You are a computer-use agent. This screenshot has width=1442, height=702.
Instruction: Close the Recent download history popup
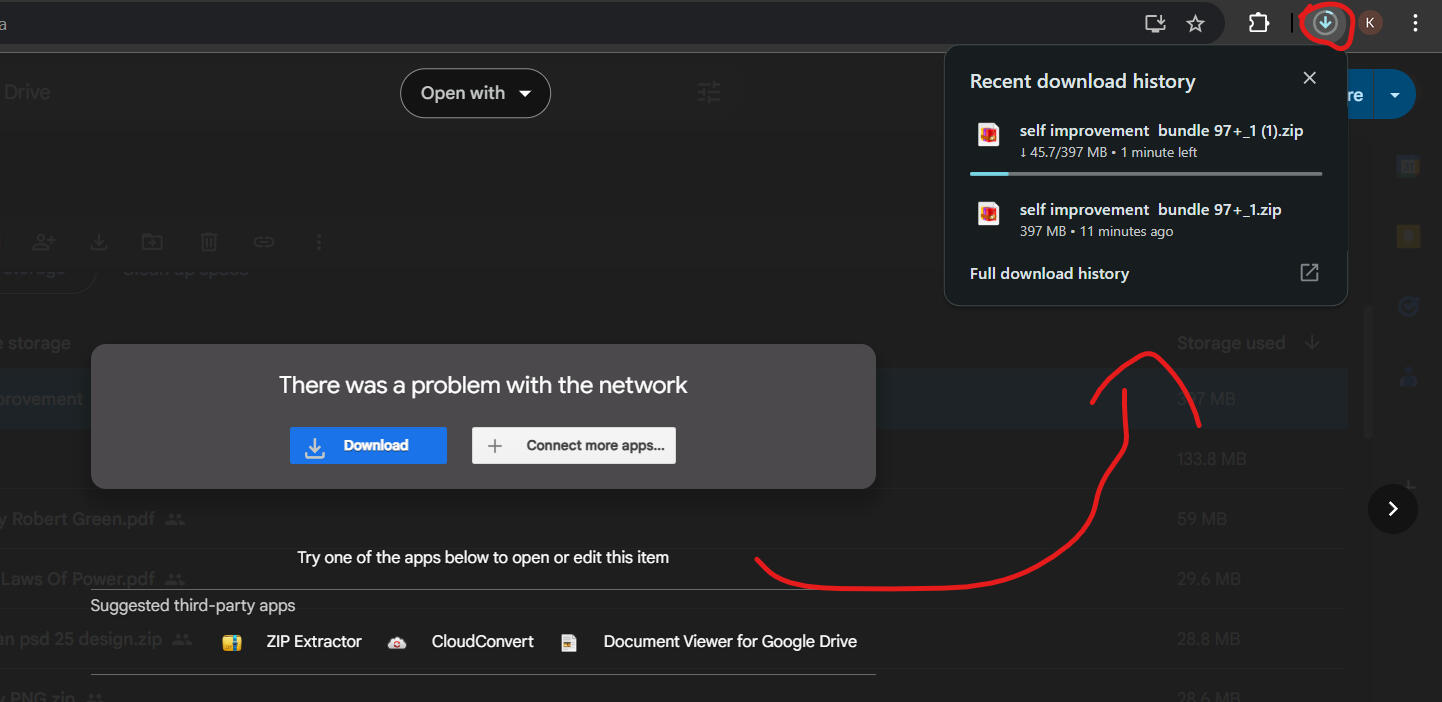pos(1309,78)
